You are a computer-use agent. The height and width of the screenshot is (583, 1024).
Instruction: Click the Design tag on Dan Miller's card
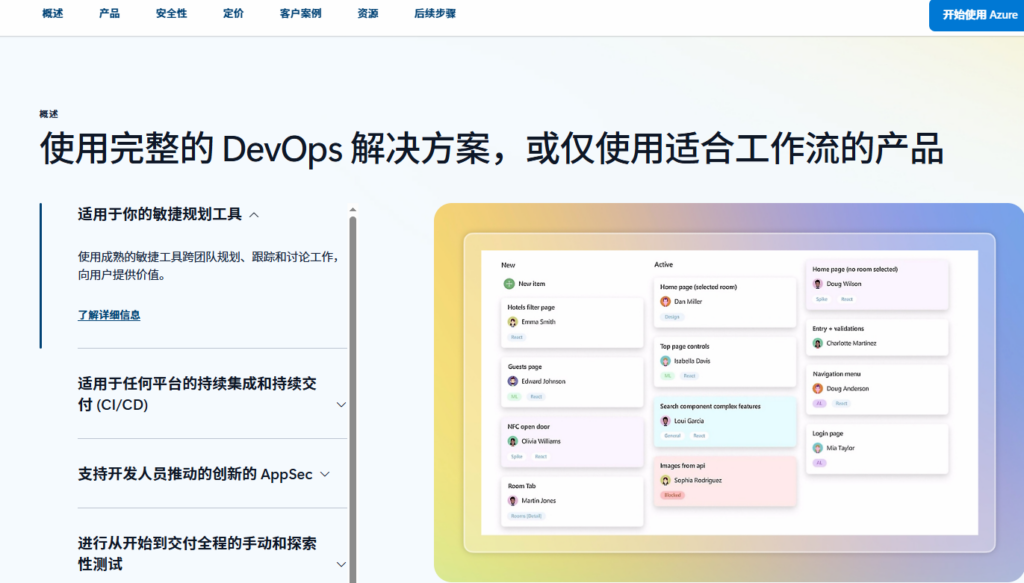click(671, 317)
